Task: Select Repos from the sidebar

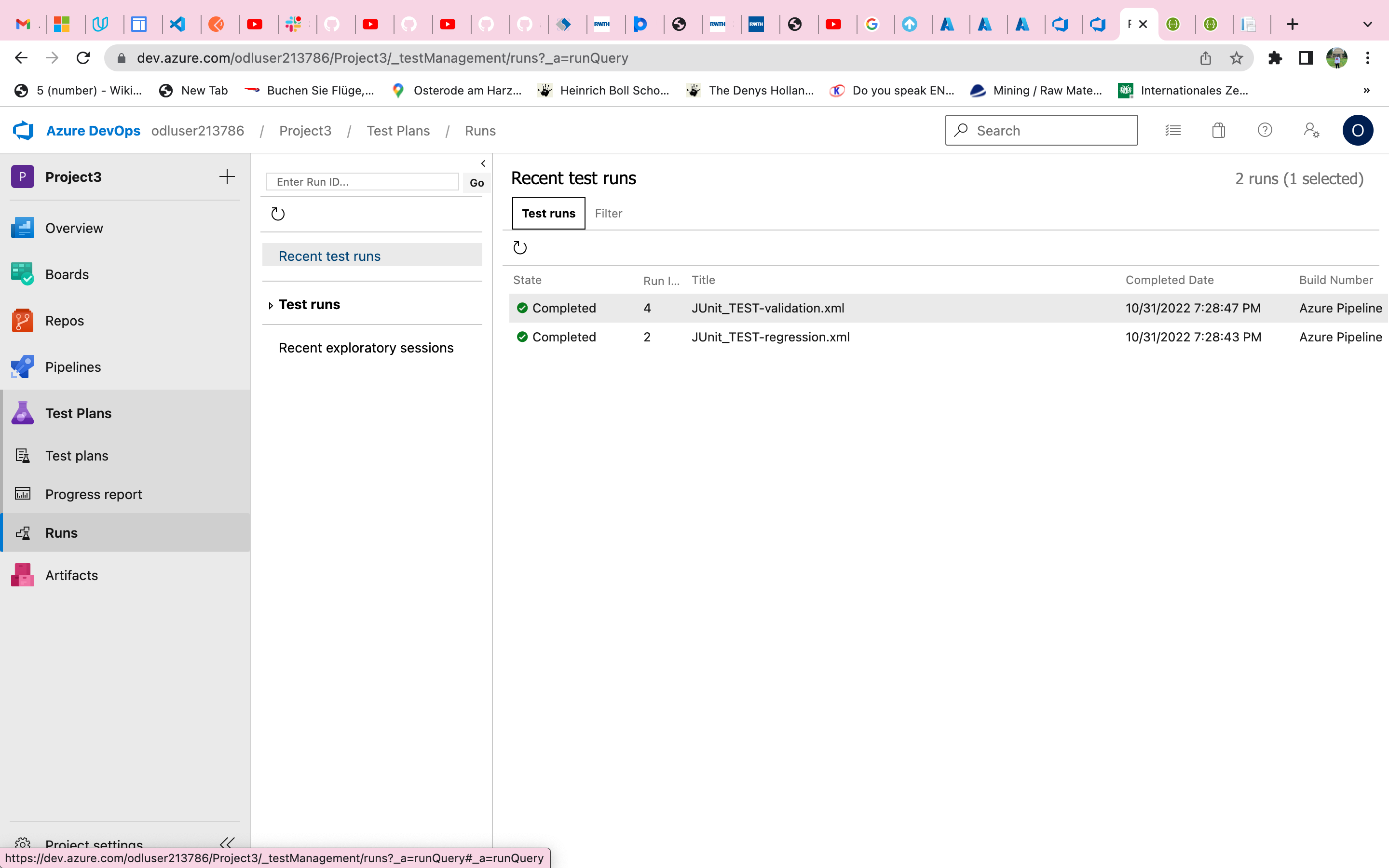Action: point(64,320)
